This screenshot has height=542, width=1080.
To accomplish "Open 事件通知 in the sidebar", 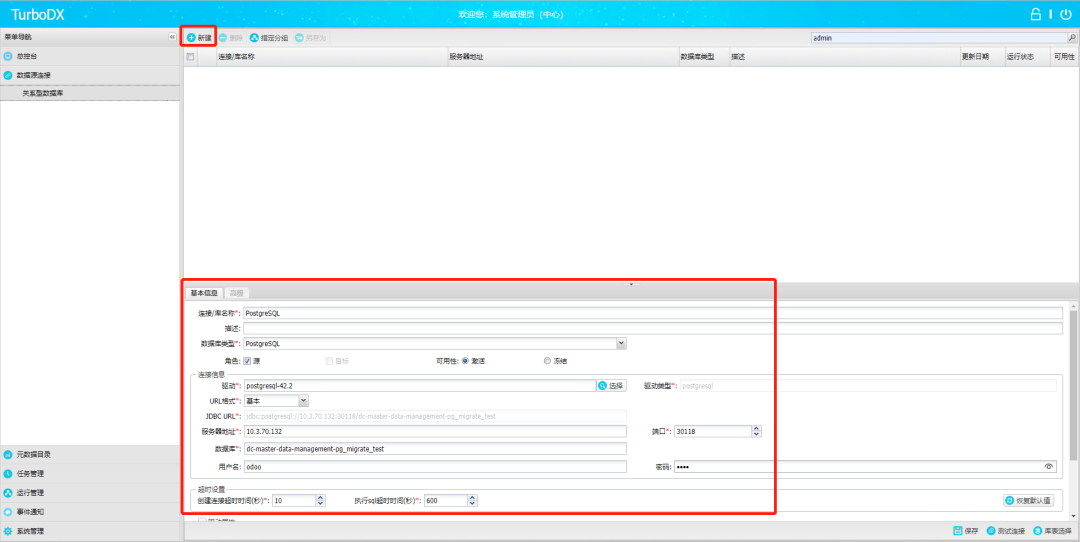I will pos(90,512).
